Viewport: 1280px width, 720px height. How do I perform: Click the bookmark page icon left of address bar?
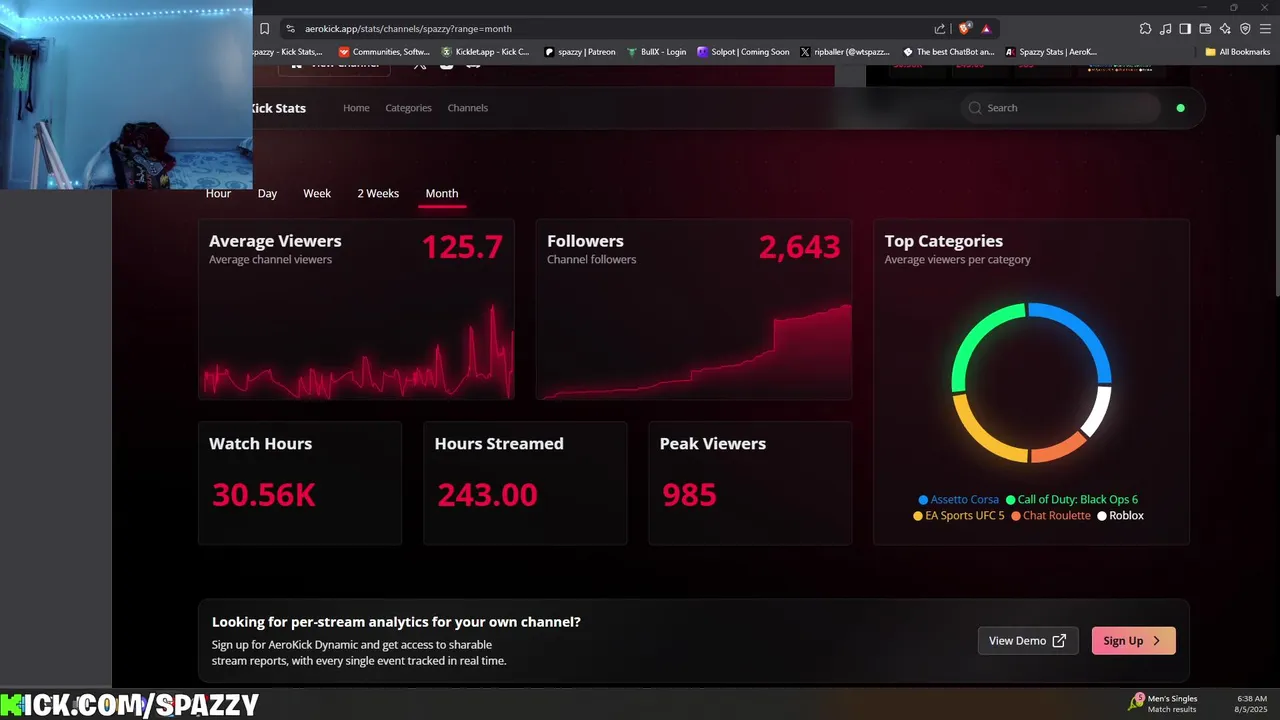(264, 29)
